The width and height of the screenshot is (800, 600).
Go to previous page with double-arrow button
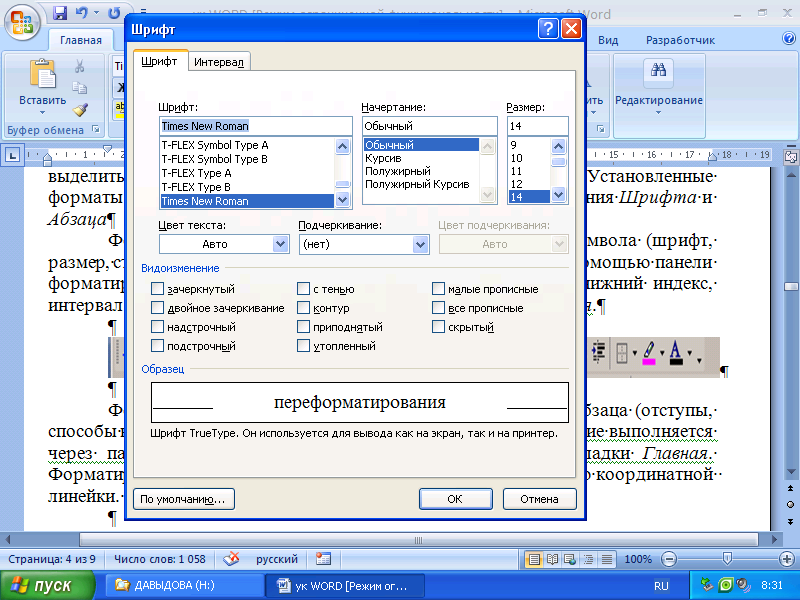(790, 488)
